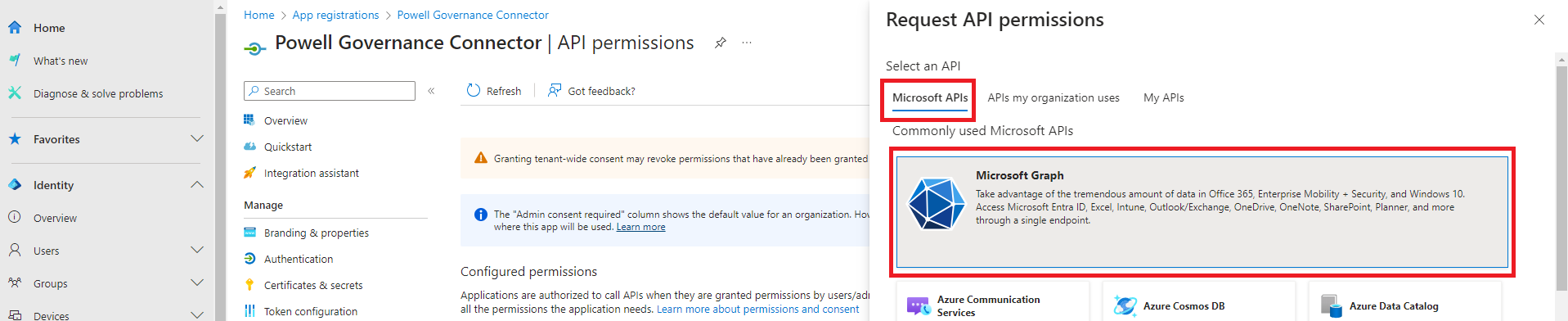Switch to the My APIs tab
The height and width of the screenshot is (321, 1568).
pos(1164,97)
